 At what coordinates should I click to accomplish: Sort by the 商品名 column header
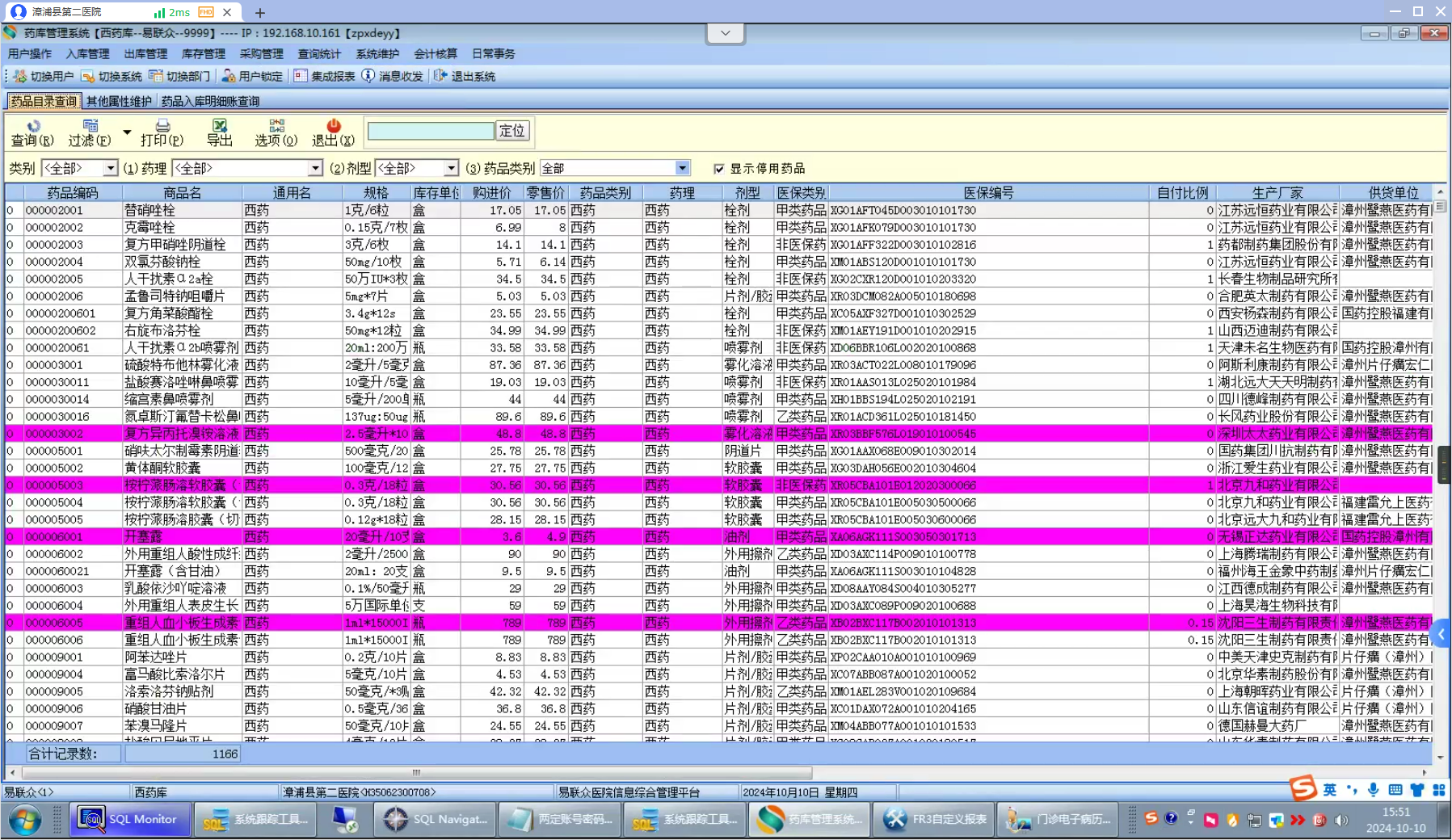click(x=183, y=192)
